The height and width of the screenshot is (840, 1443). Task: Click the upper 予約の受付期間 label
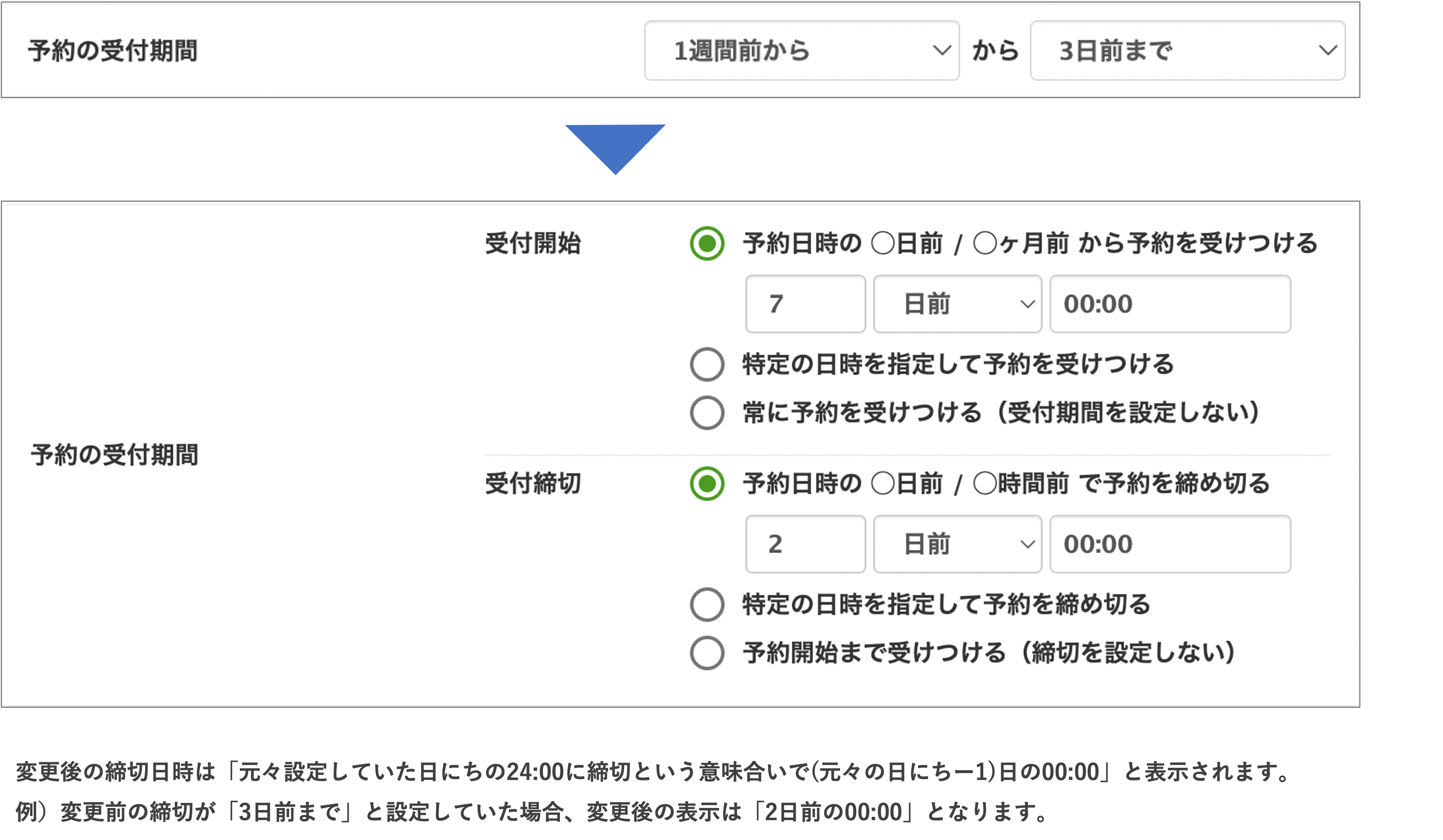[x=113, y=50]
